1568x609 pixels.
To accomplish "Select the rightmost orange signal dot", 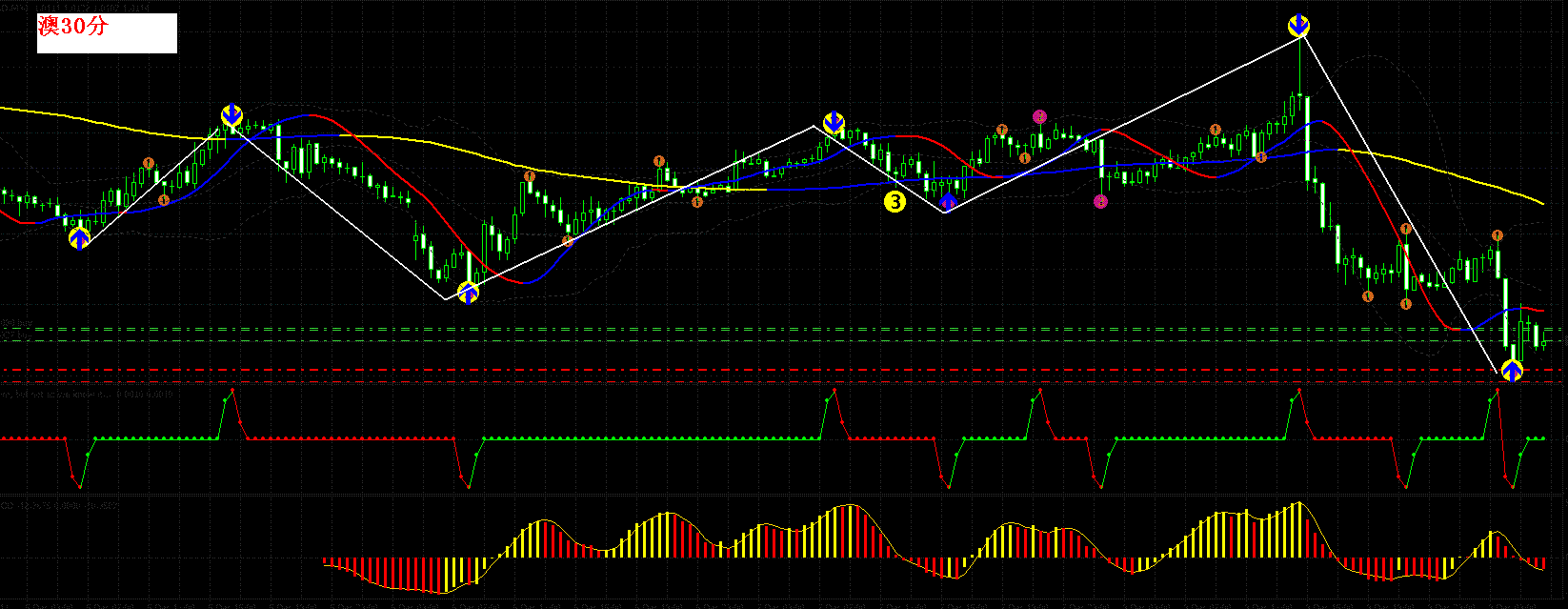I will click(x=1498, y=235).
